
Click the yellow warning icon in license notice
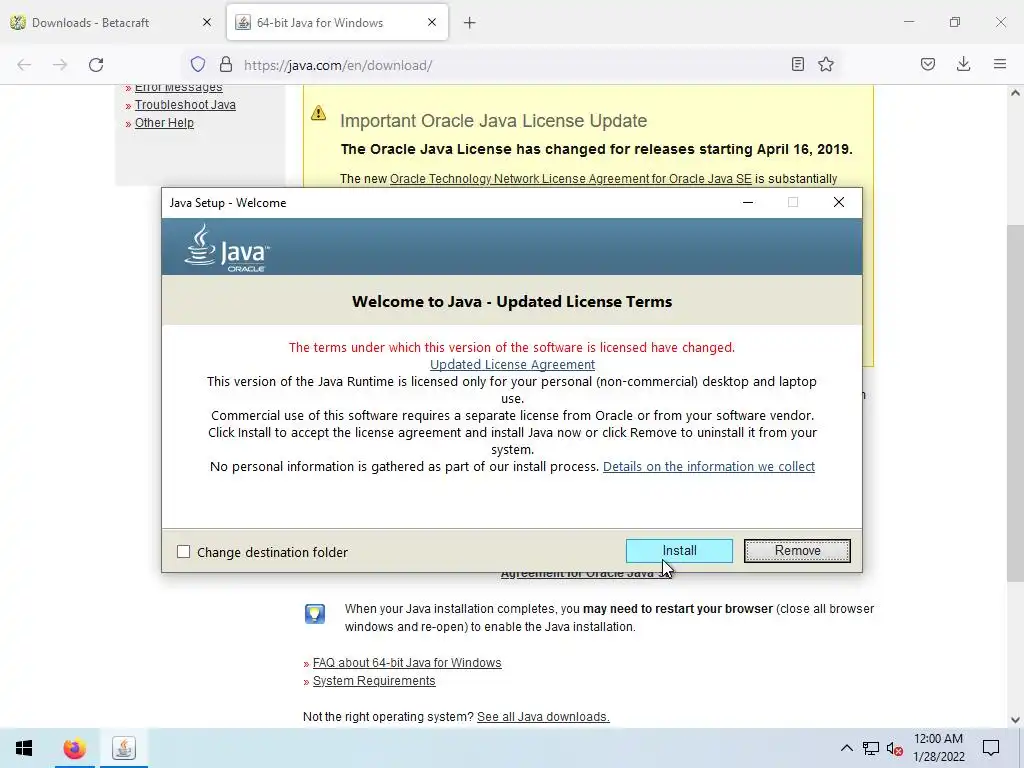[x=318, y=113]
